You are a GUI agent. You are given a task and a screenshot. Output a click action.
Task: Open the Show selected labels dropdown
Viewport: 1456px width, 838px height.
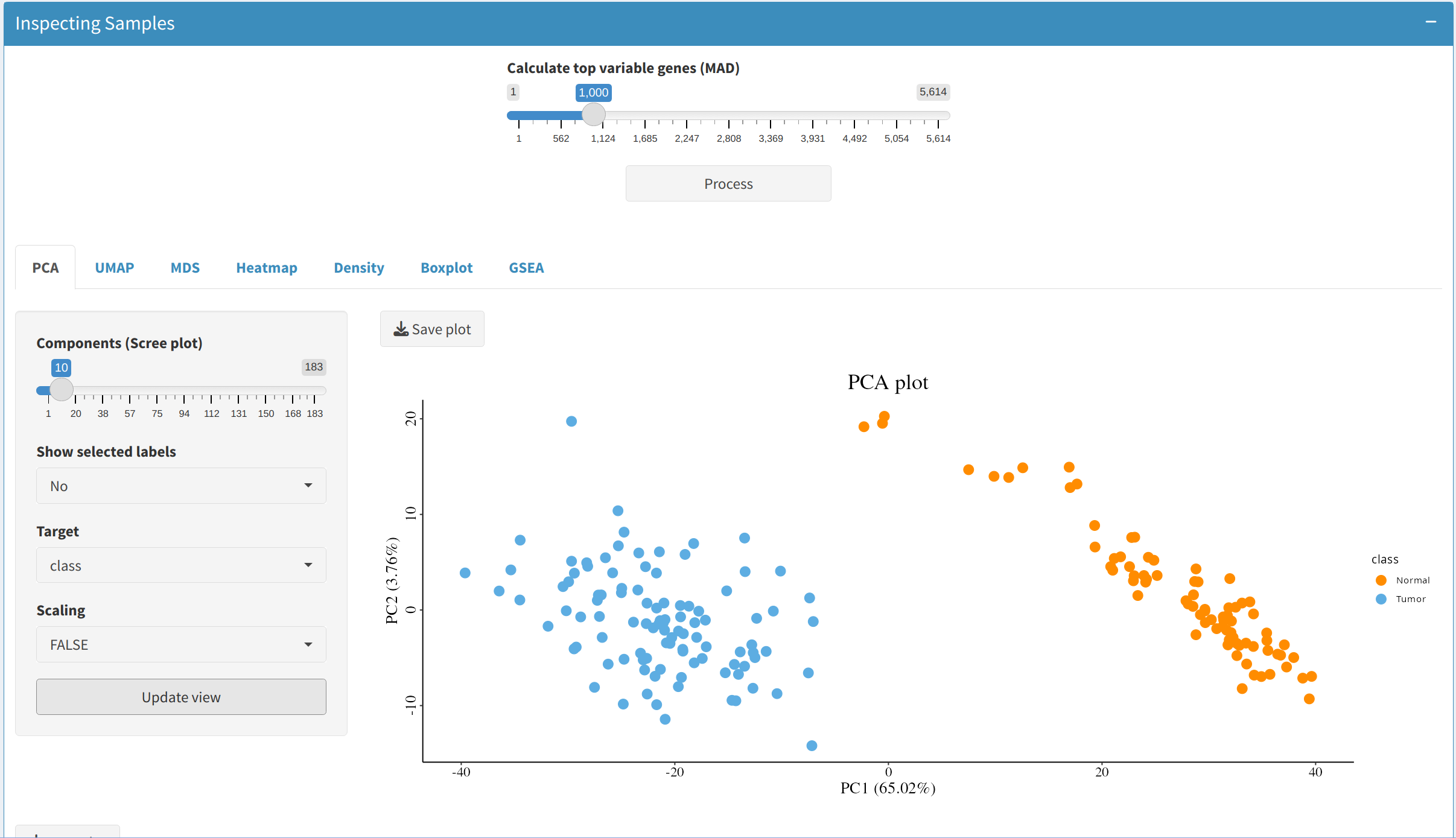[x=181, y=486]
